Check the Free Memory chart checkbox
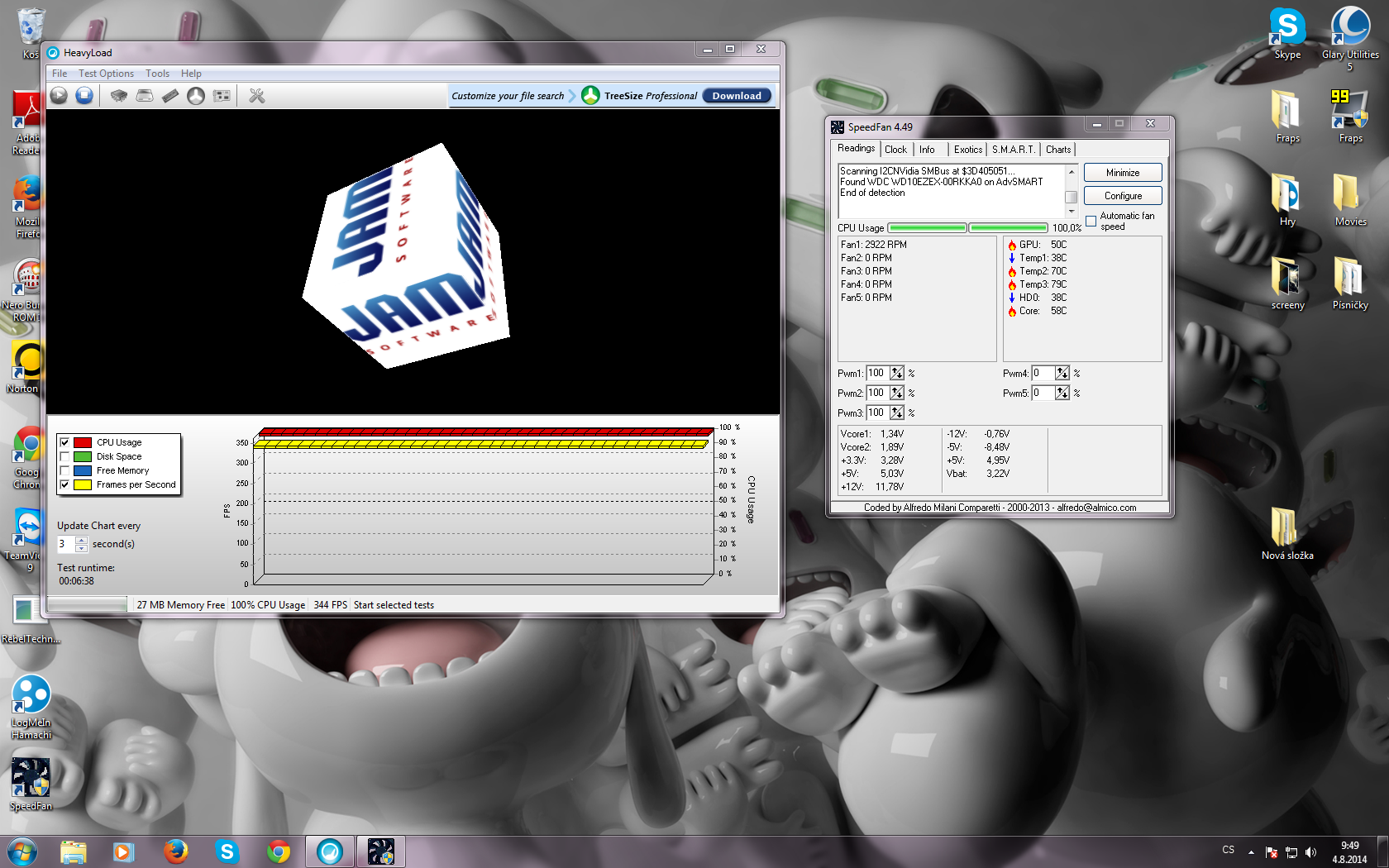The image size is (1389, 868). coord(64,470)
